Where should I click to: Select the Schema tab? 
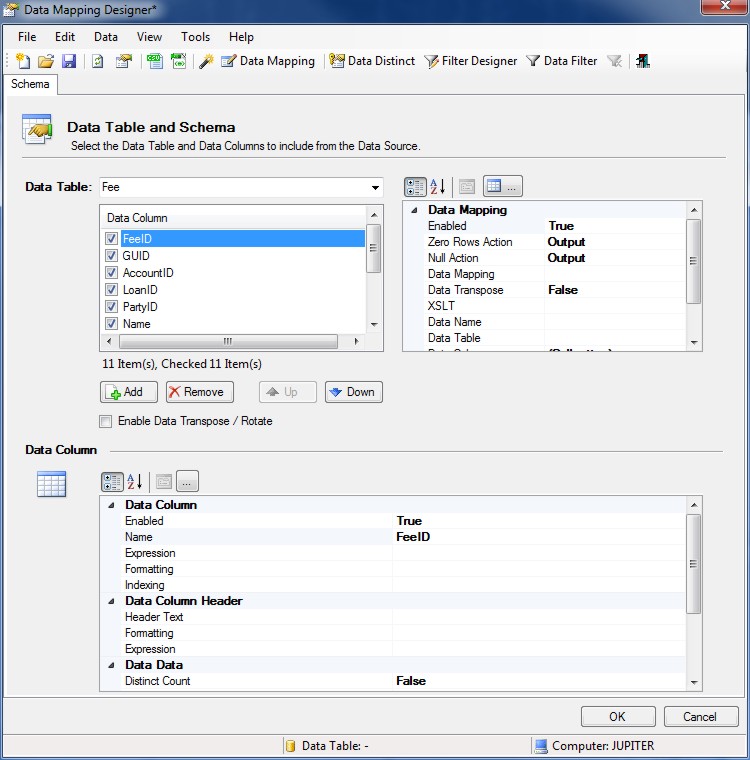click(30, 84)
